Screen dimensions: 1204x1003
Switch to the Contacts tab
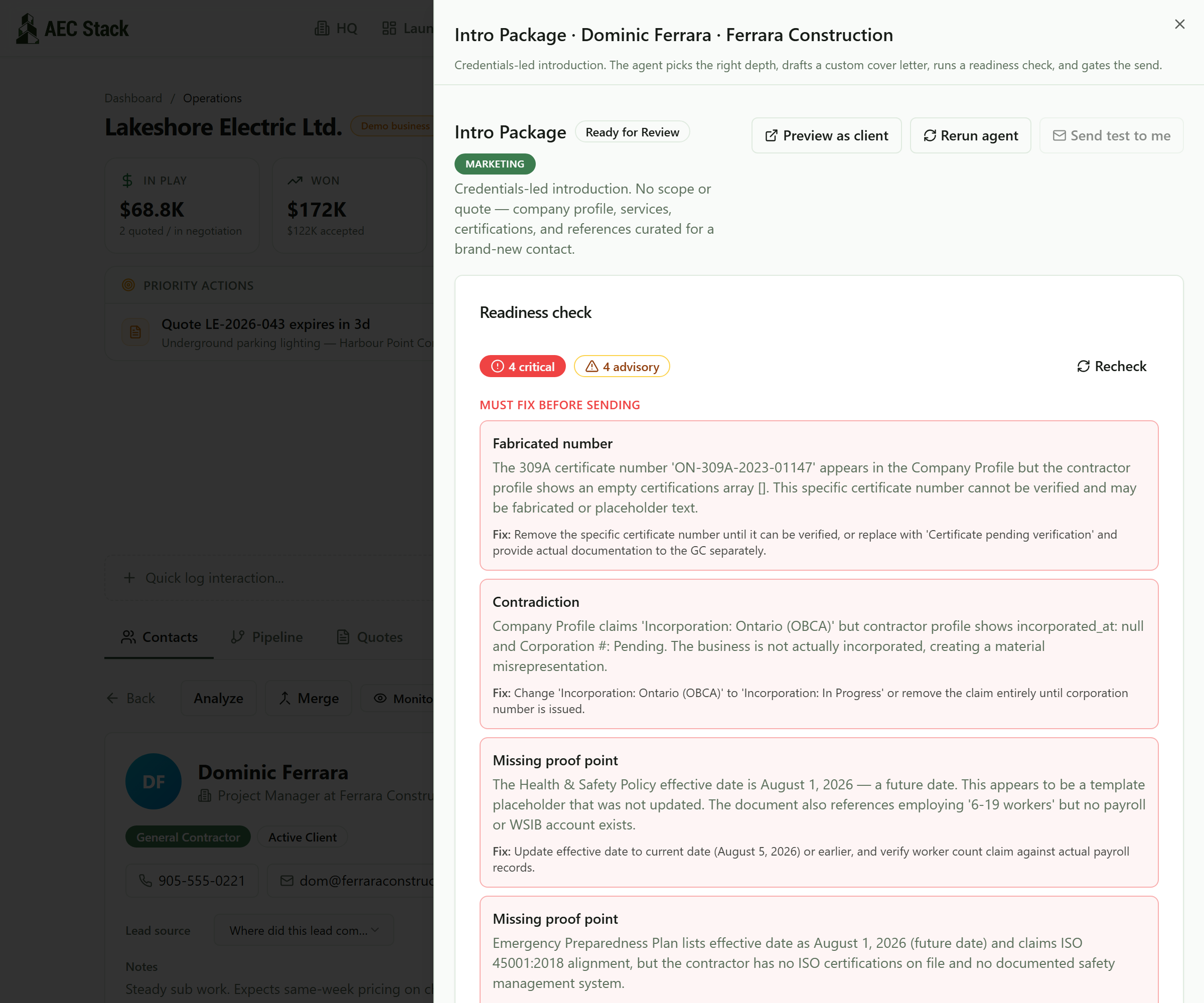pyautogui.click(x=159, y=637)
